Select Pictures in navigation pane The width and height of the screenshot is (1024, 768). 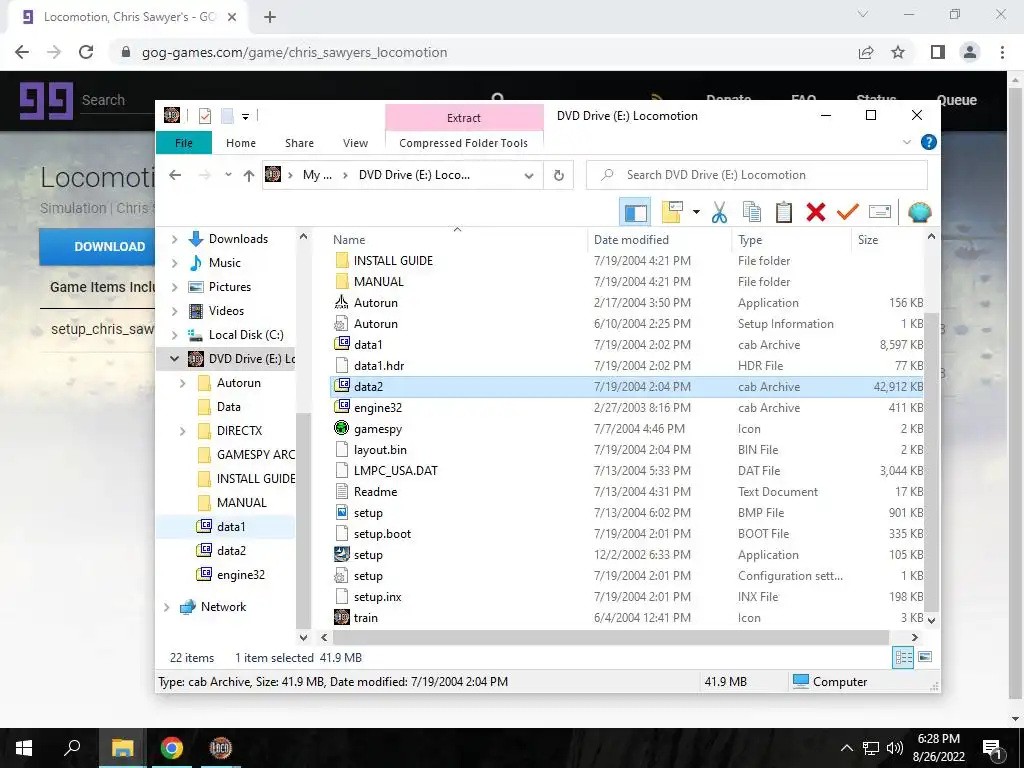click(x=229, y=287)
